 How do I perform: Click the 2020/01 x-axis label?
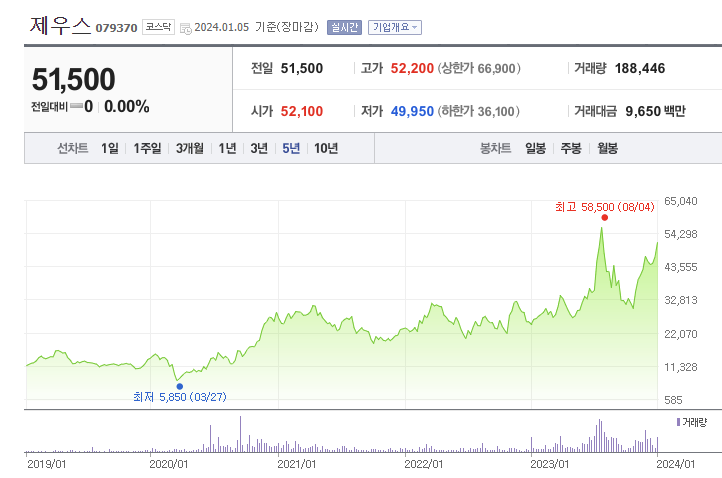169,464
